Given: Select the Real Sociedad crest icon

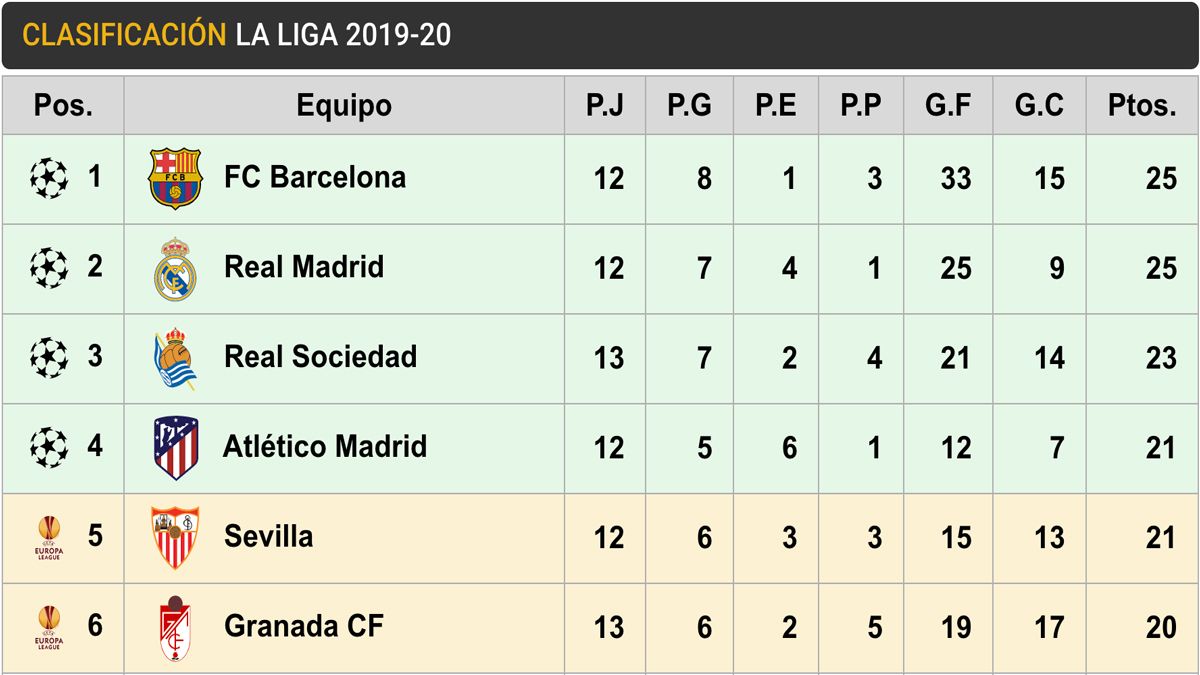Looking at the screenshot, I should coord(175,358).
